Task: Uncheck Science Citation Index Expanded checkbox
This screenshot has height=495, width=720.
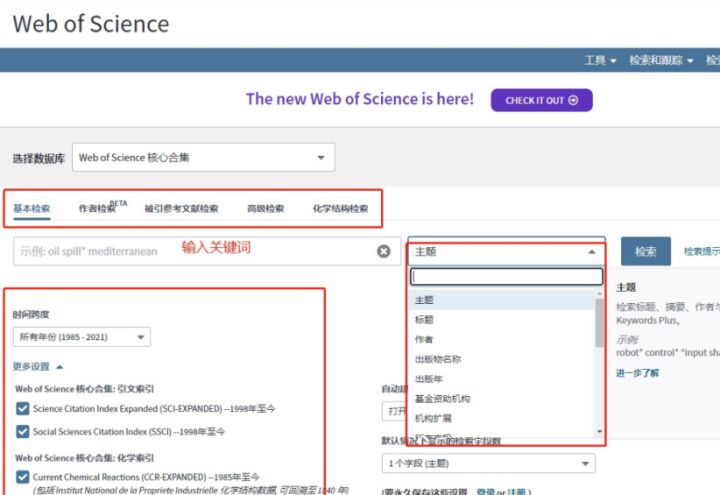Action: 22,408
